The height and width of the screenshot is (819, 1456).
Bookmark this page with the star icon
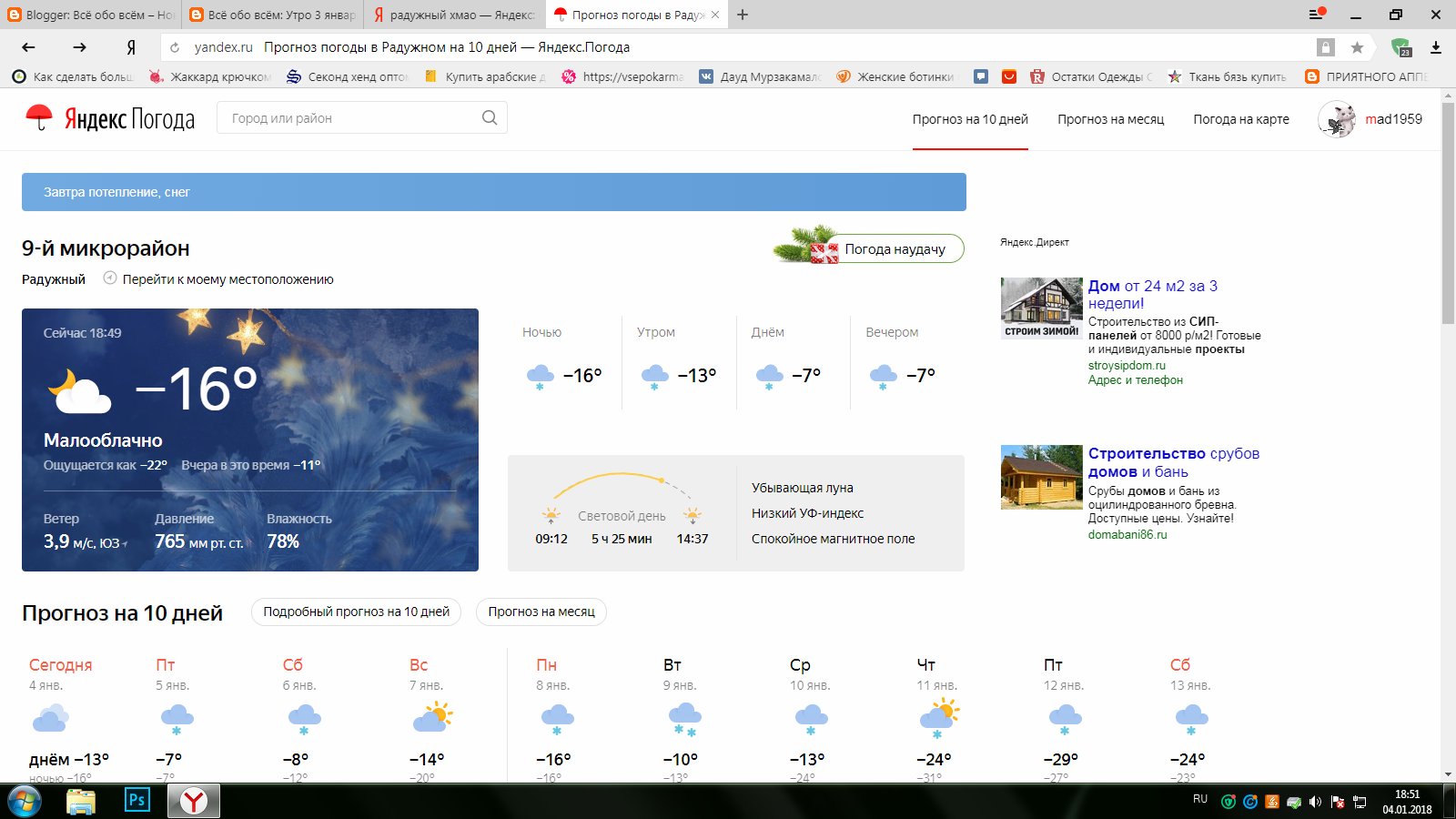pyautogui.click(x=1357, y=47)
